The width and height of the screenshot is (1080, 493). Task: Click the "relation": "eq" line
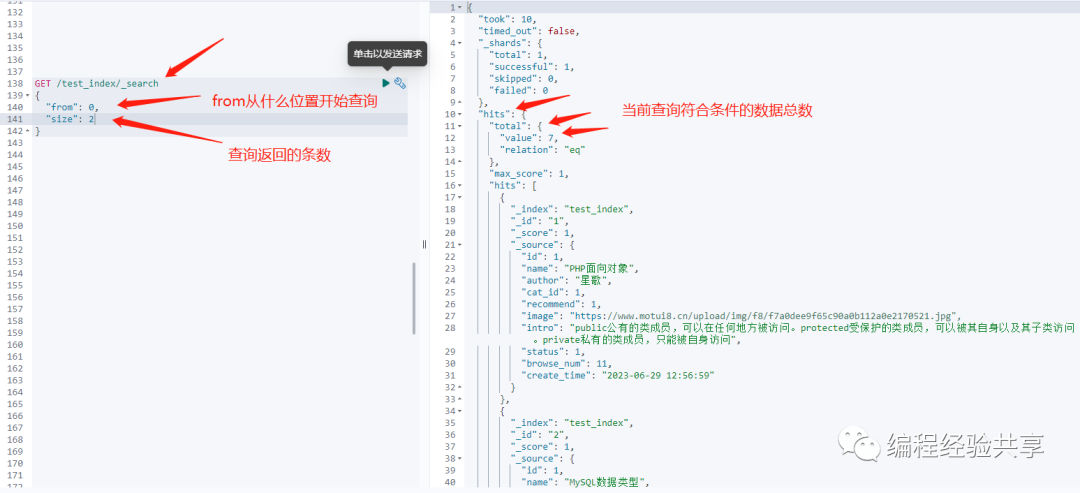tap(541, 149)
